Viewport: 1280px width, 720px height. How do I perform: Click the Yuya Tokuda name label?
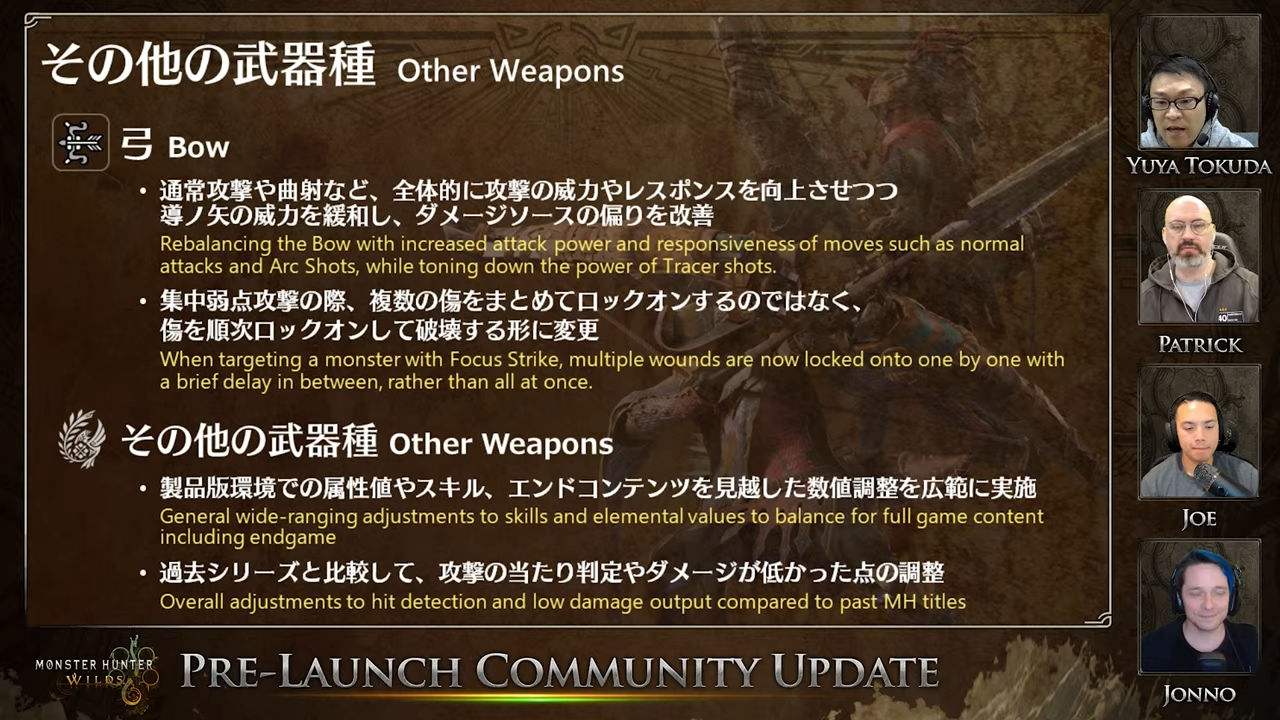[x=1199, y=166]
